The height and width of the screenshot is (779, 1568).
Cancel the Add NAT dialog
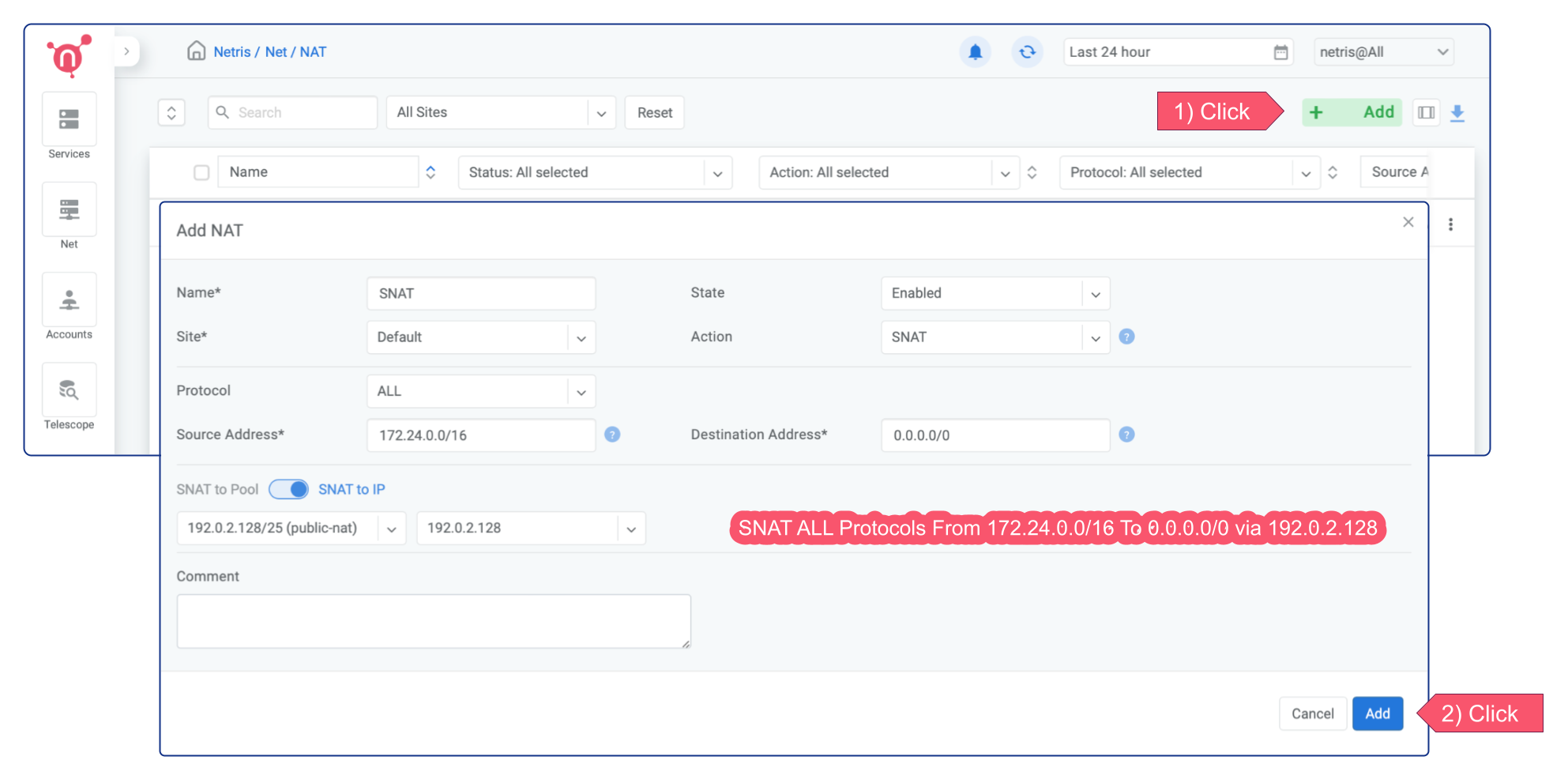1312,713
